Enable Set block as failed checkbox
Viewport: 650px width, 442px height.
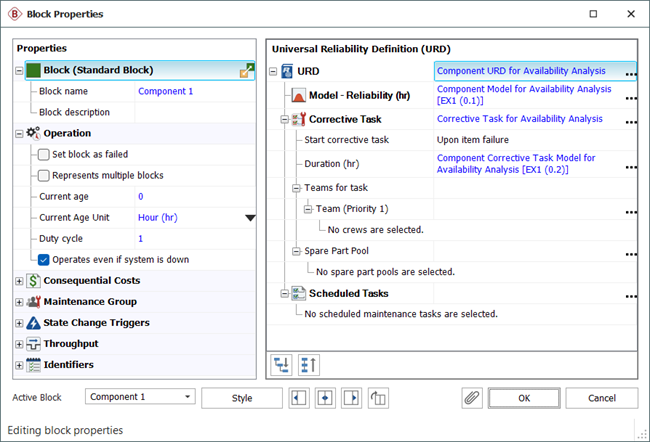(44, 154)
